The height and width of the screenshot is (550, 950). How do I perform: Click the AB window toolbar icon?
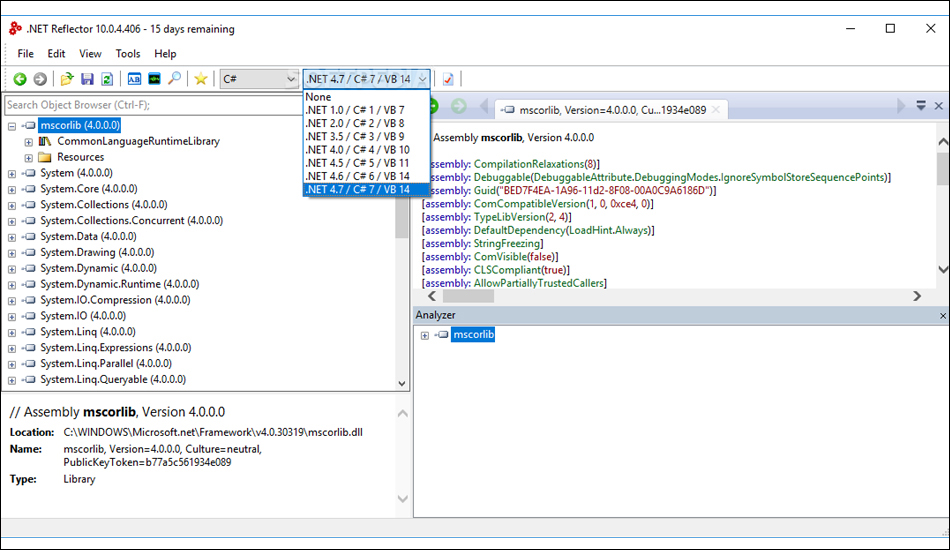pos(134,79)
